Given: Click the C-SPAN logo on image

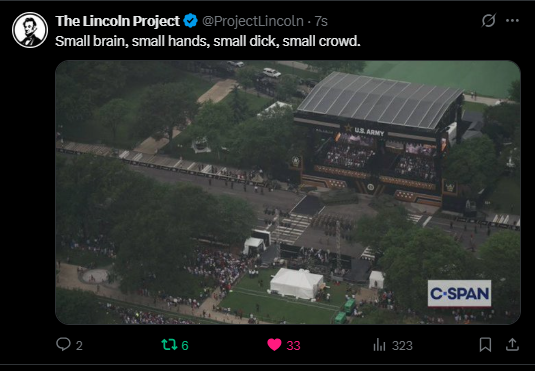Looking at the screenshot, I should click(x=459, y=294).
